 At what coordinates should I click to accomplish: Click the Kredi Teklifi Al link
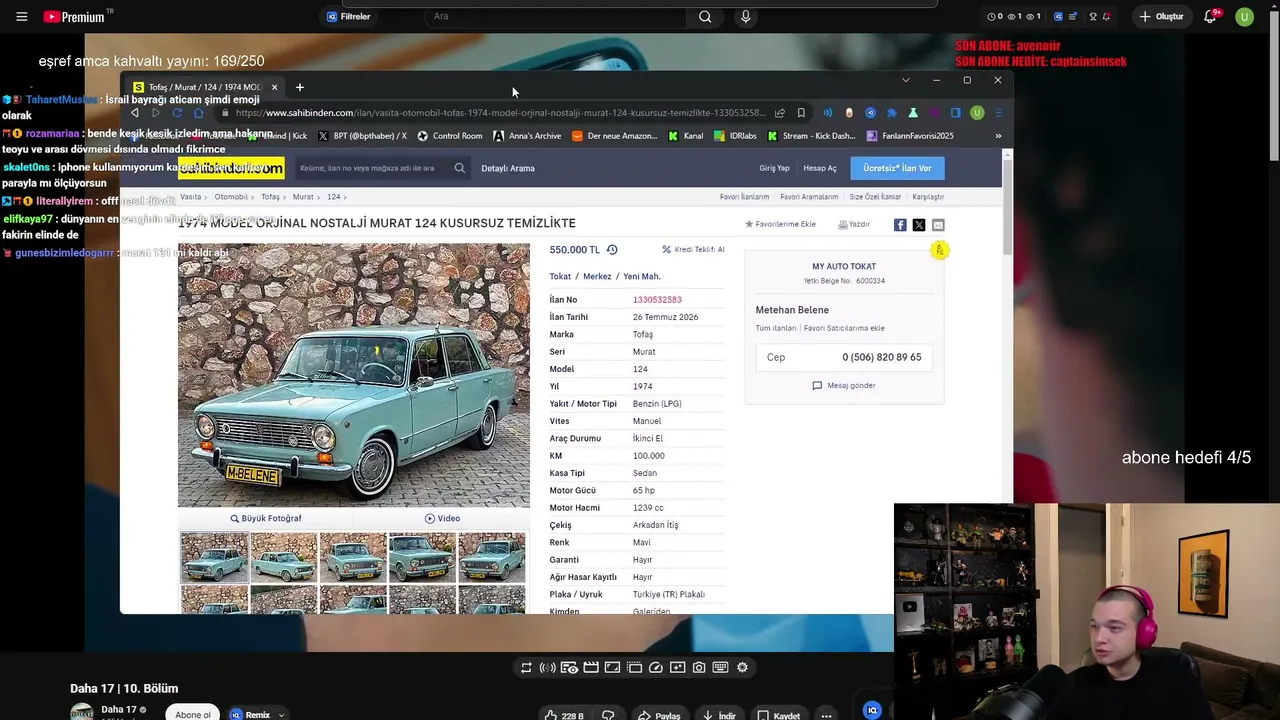pos(693,249)
